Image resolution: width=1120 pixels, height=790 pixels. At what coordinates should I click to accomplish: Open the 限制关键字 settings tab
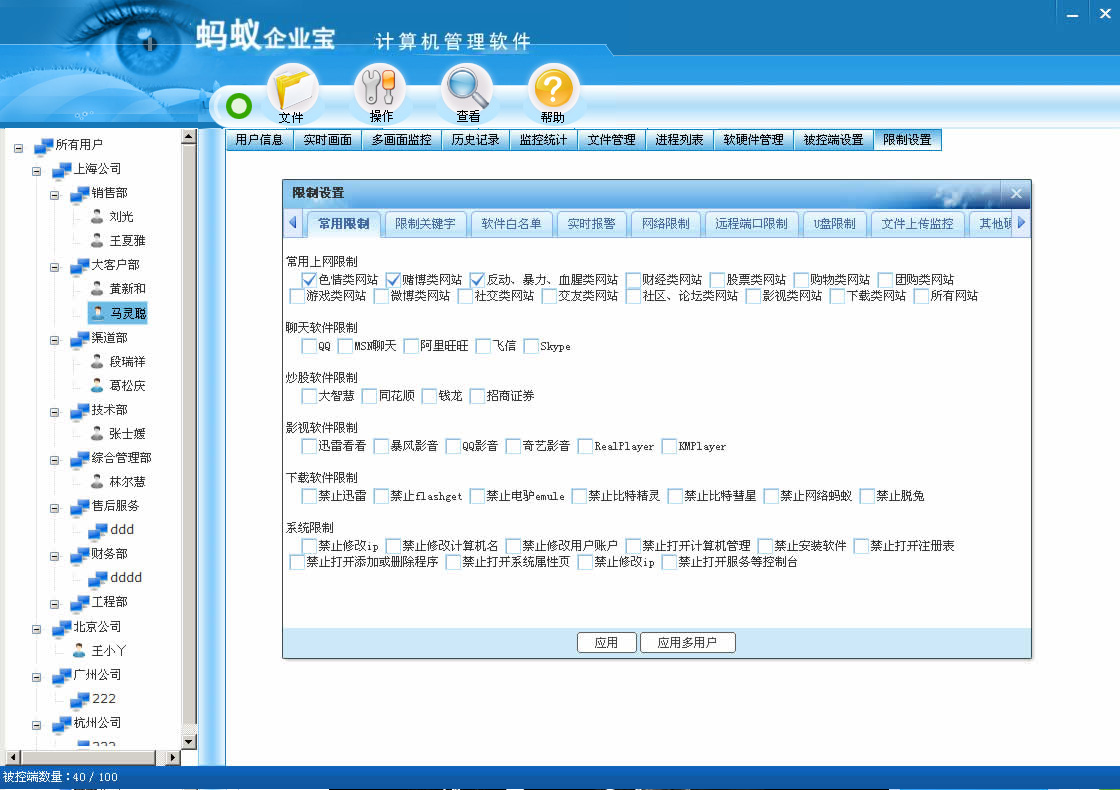point(425,224)
